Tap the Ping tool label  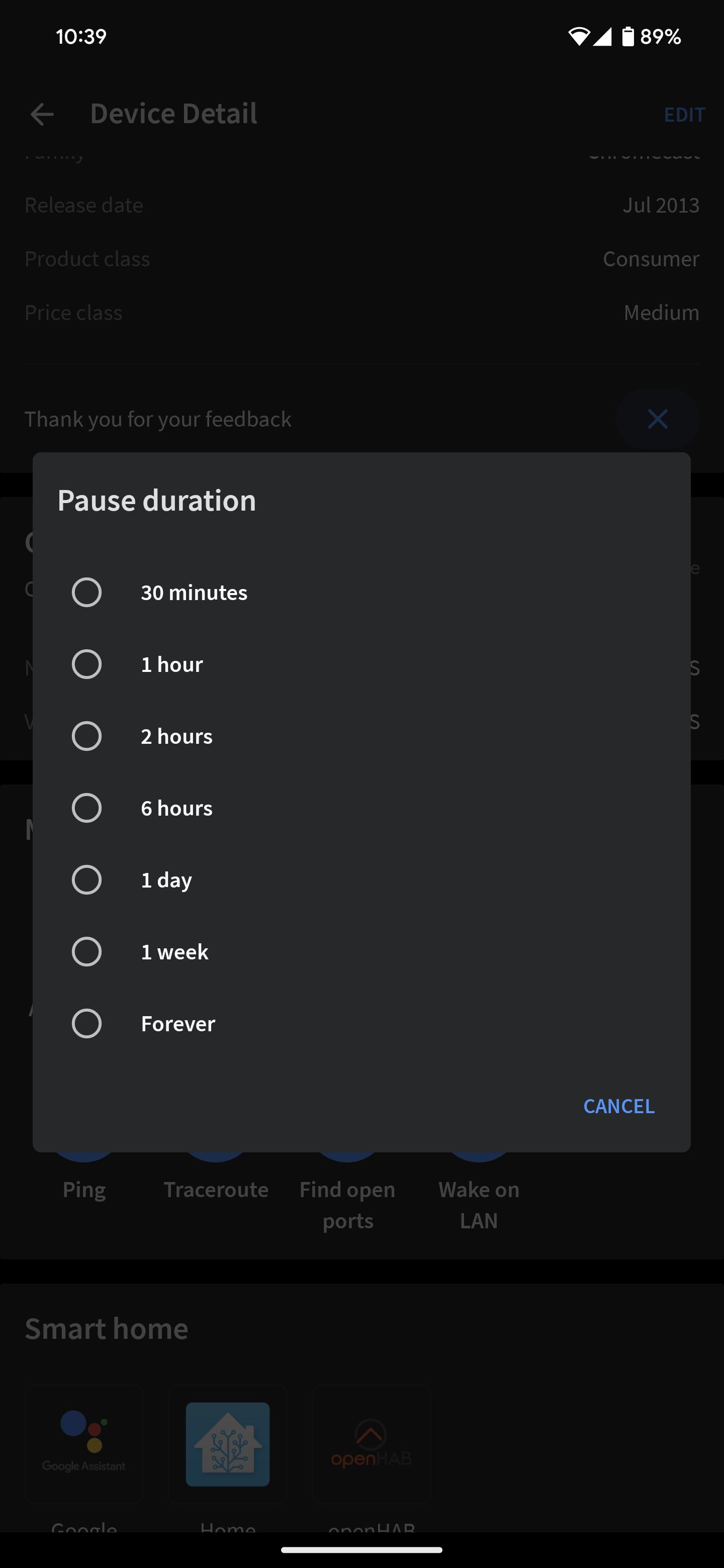84,1189
